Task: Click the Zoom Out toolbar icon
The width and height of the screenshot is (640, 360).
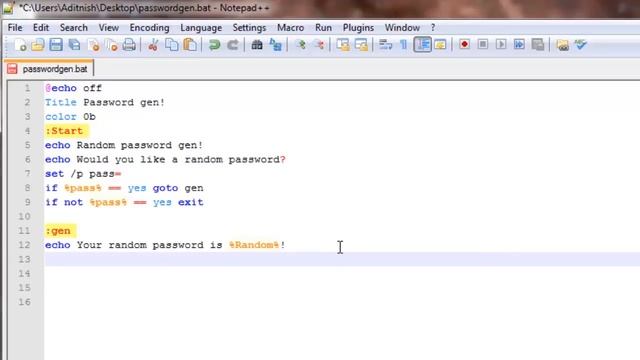Action: 319,45
